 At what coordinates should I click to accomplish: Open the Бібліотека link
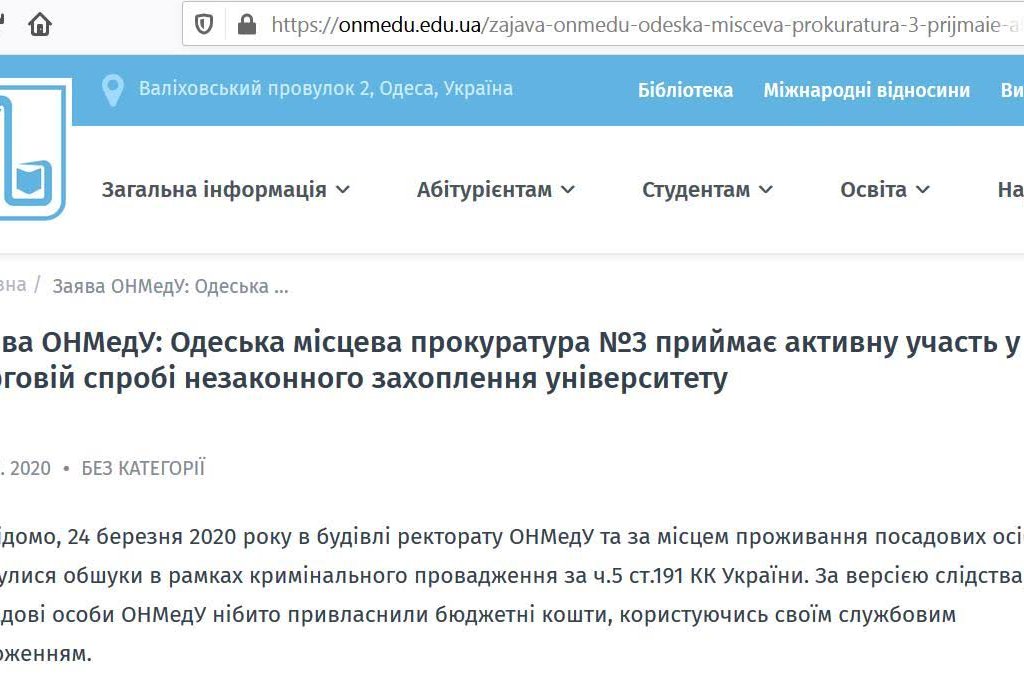pyautogui.click(x=685, y=90)
